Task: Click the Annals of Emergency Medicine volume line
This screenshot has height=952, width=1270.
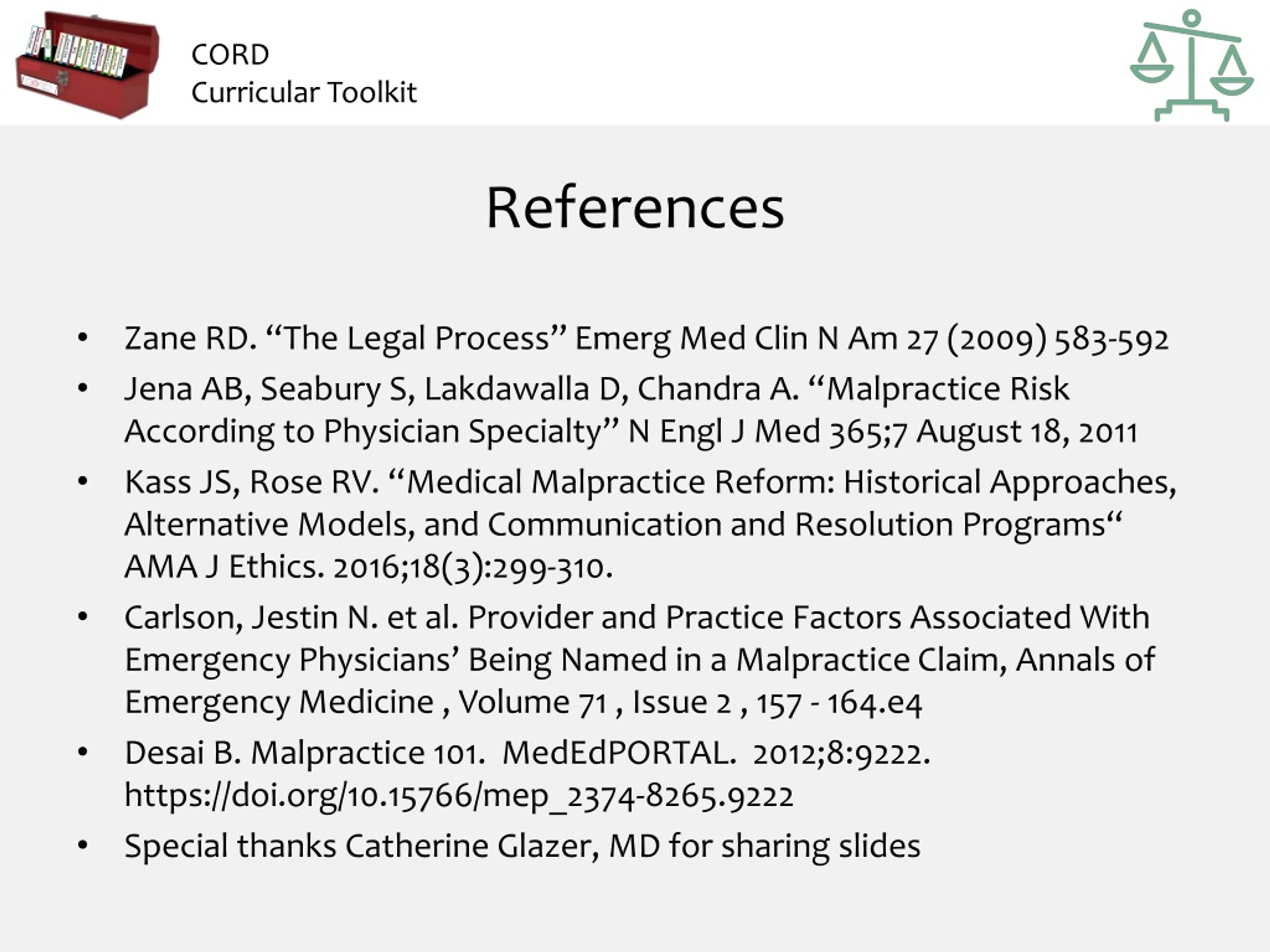Action: click(x=523, y=703)
